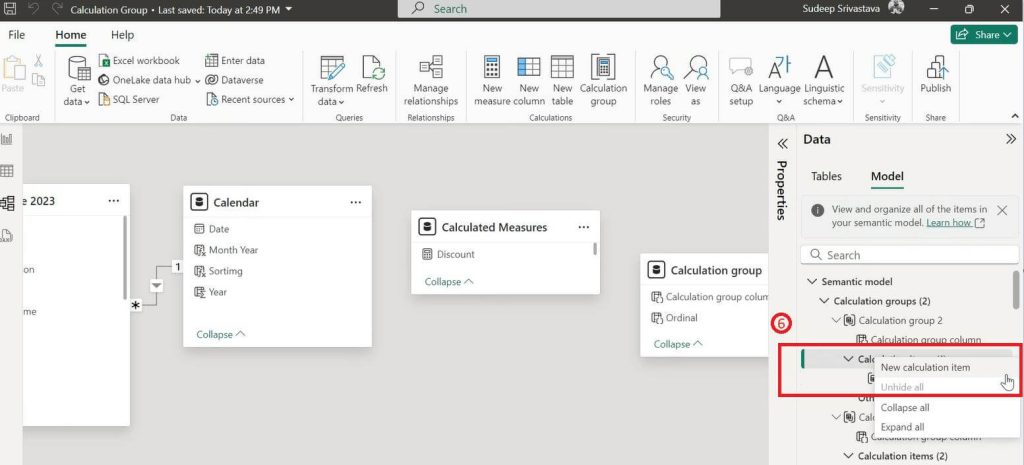This screenshot has width=1024, height=465.
Task: Open Calendar table more options
Action: click(x=356, y=202)
